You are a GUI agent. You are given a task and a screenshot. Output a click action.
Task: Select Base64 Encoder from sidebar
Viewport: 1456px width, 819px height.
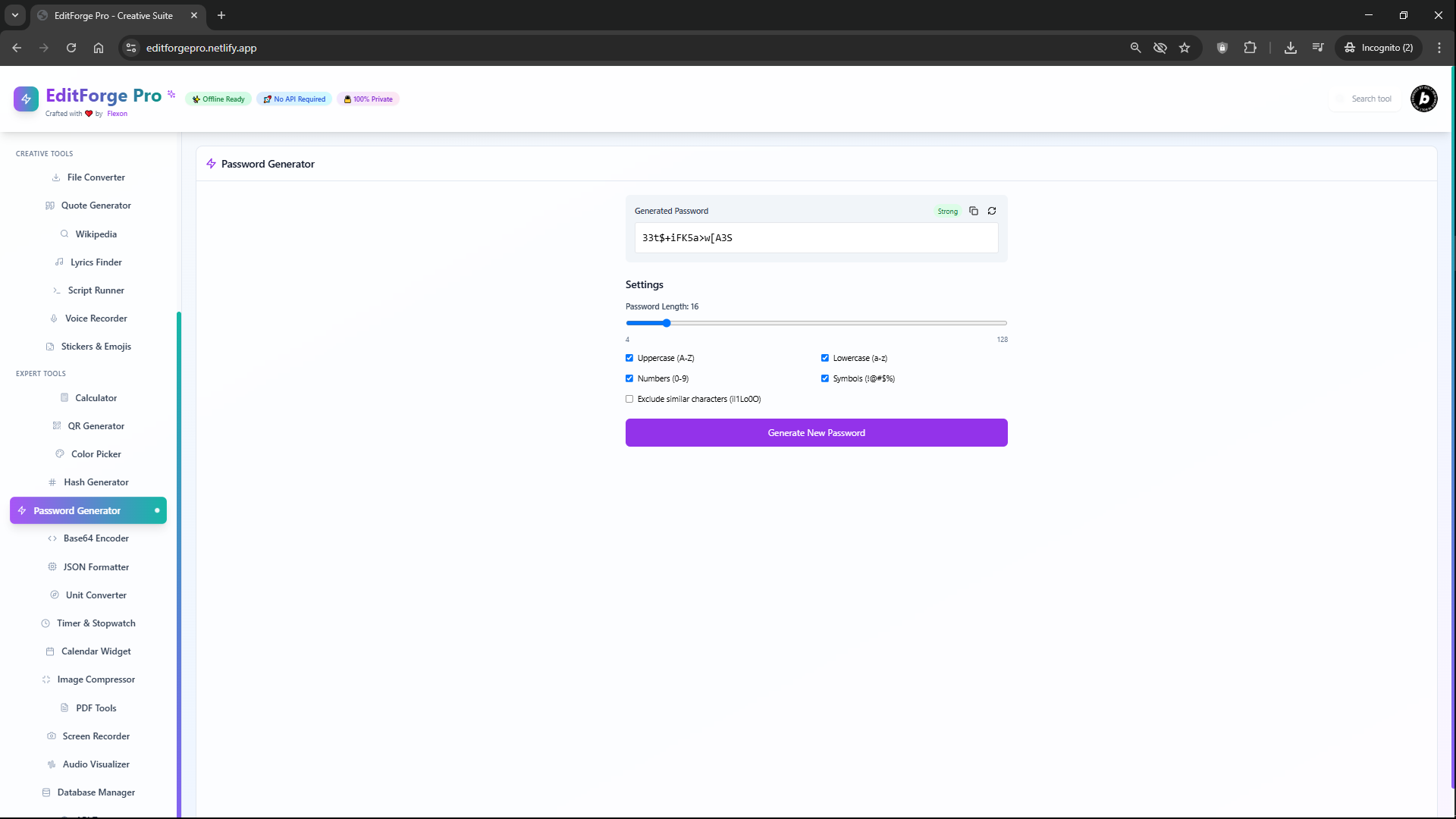click(96, 538)
